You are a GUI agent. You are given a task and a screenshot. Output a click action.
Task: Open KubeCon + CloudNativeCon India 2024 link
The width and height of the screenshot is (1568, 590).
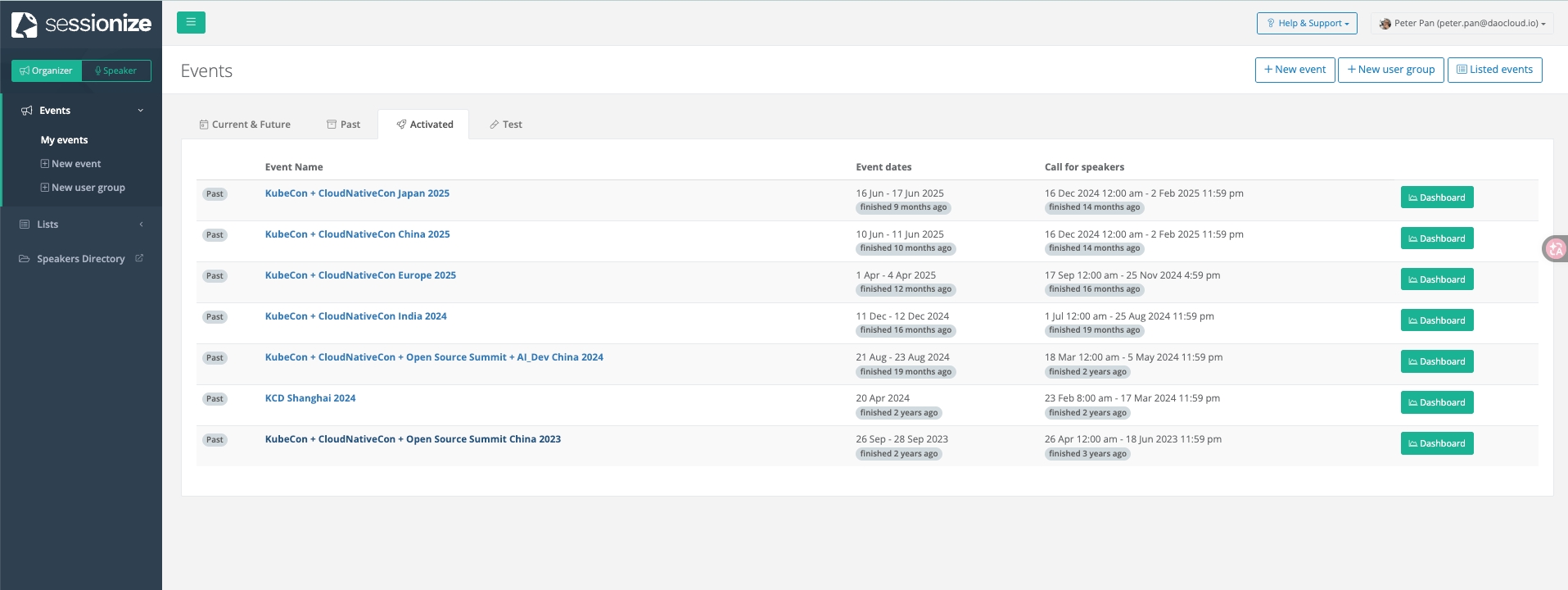pos(355,316)
